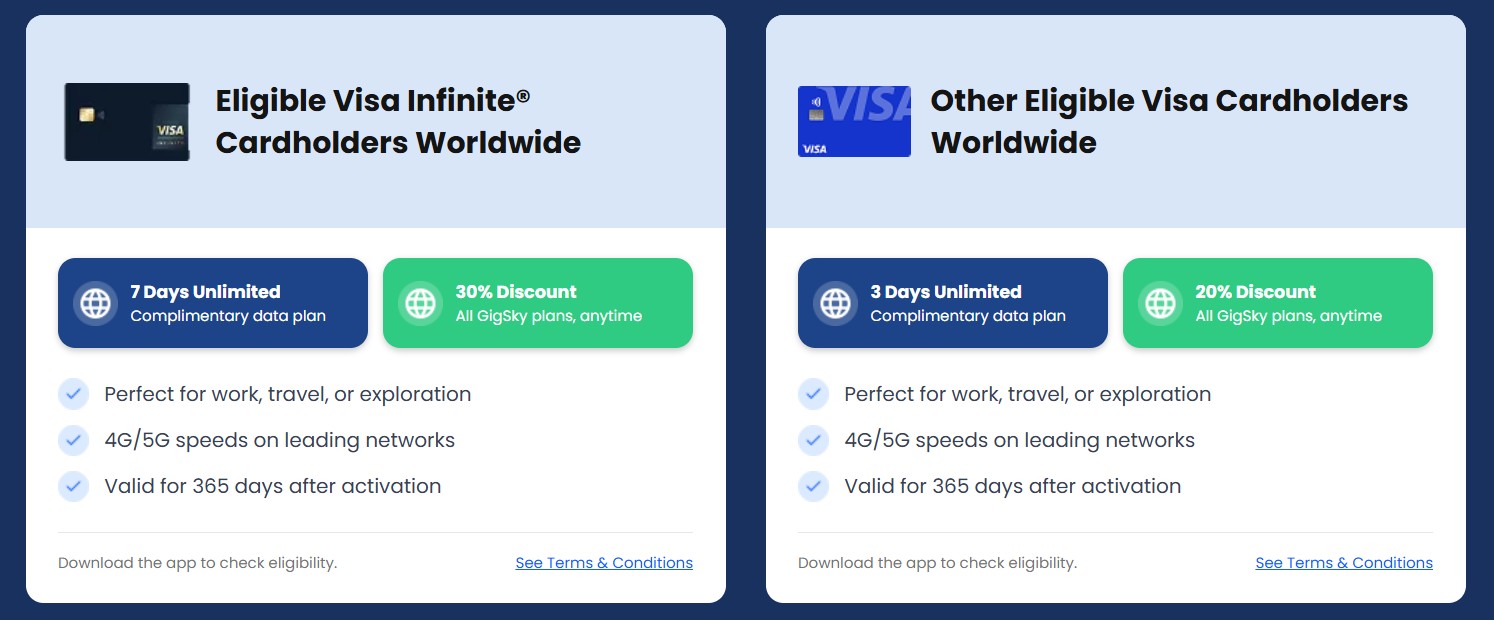The image size is (1494, 620).
Task: Click checkmark beside right card's 4G/5G speeds line
Action: [814, 440]
